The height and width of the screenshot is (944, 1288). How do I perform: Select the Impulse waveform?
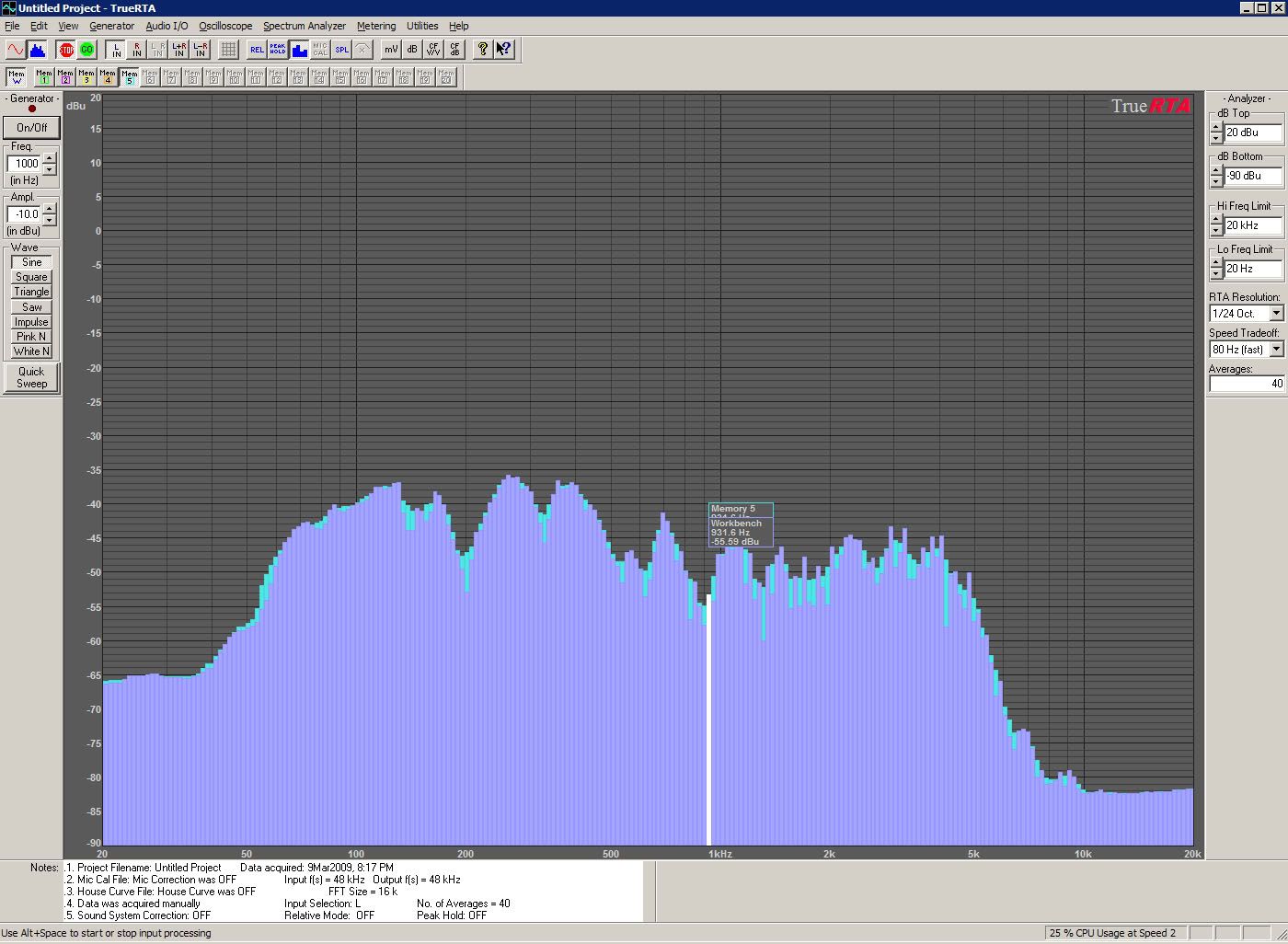pos(31,322)
